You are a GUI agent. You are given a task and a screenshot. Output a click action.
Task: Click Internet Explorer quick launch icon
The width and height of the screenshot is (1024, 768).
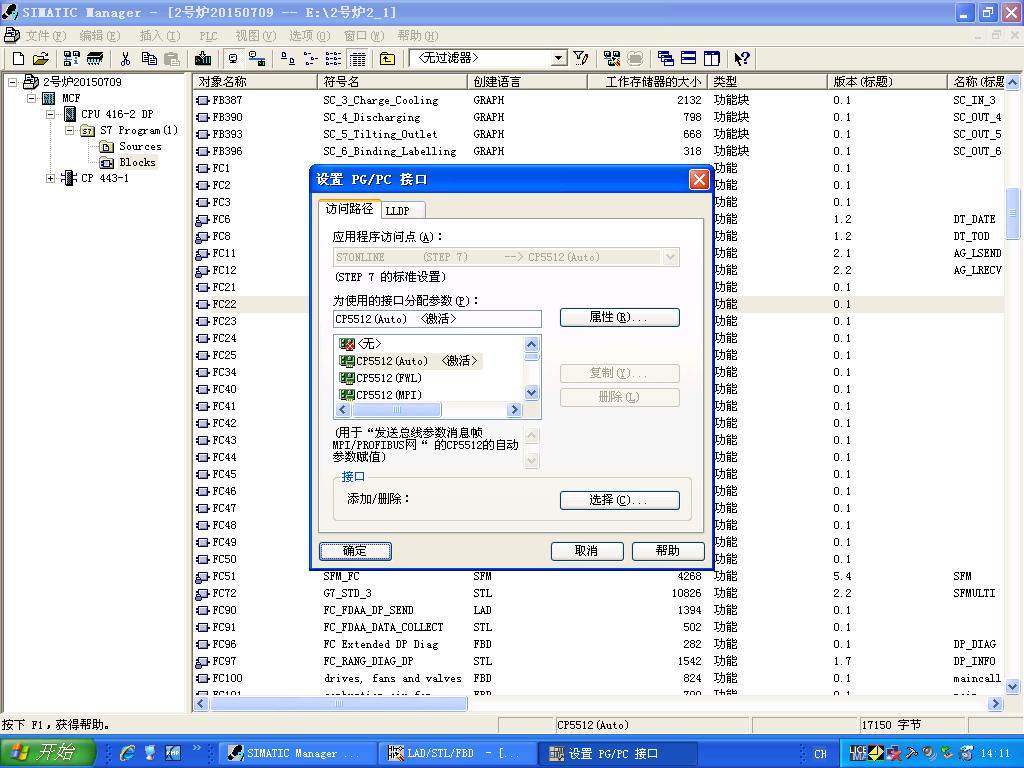point(127,754)
